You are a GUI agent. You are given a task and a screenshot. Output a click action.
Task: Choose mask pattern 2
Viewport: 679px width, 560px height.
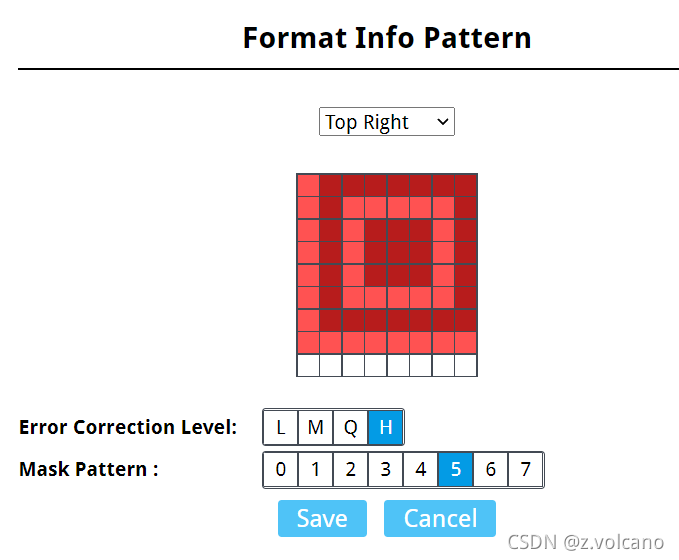(351, 469)
